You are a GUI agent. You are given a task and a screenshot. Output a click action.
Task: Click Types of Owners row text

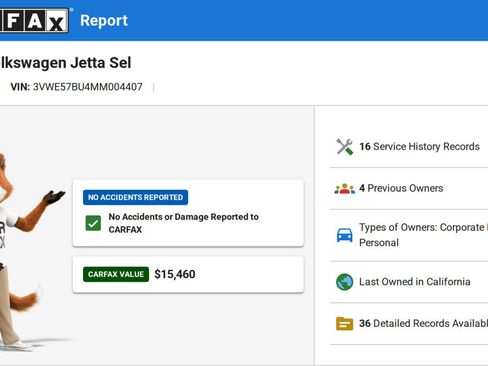coord(423,235)
